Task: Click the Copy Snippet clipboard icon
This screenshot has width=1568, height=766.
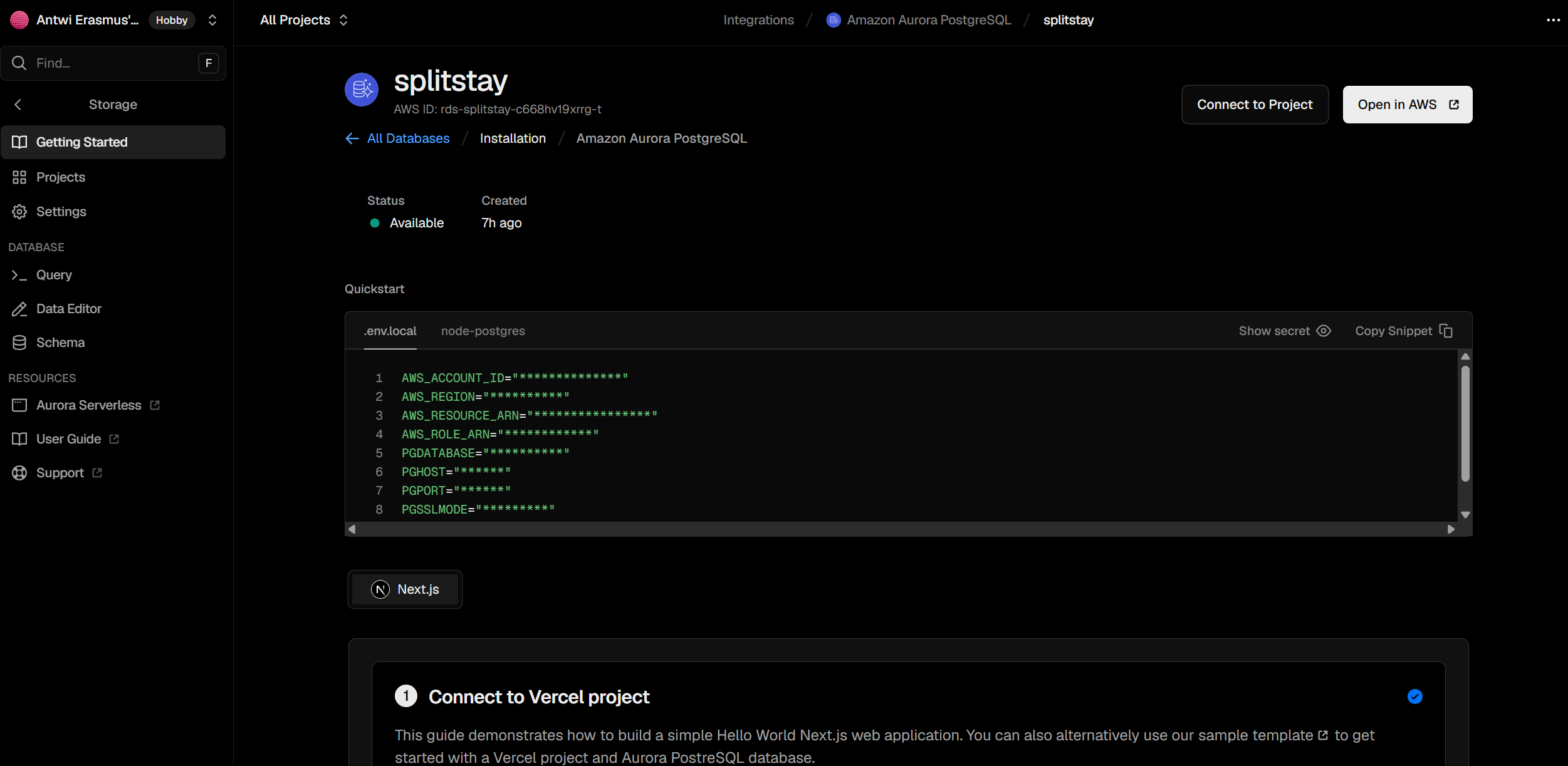Action: point(1446,331)
